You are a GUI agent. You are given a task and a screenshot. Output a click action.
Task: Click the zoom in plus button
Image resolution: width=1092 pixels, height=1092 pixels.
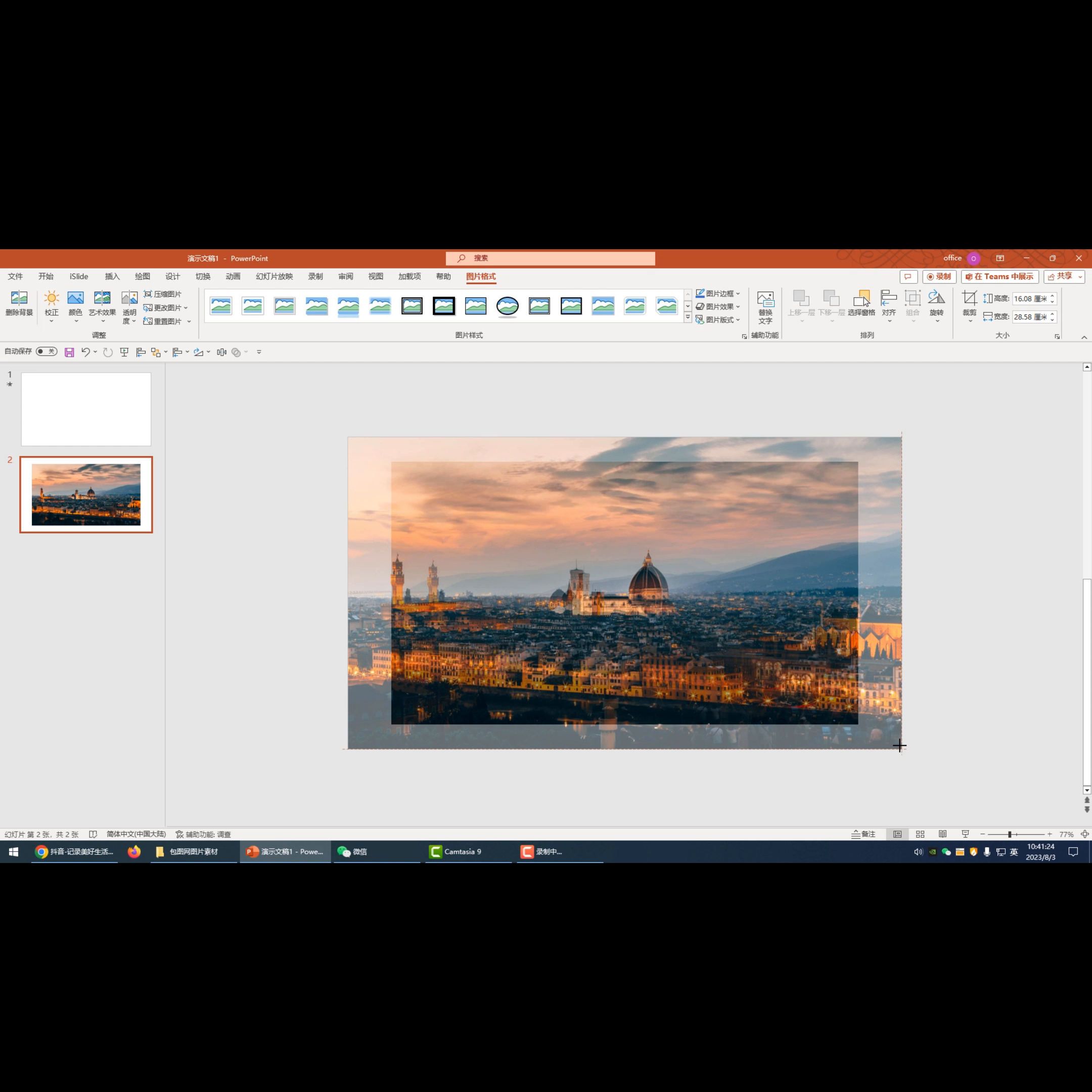tap(1050, 834)
